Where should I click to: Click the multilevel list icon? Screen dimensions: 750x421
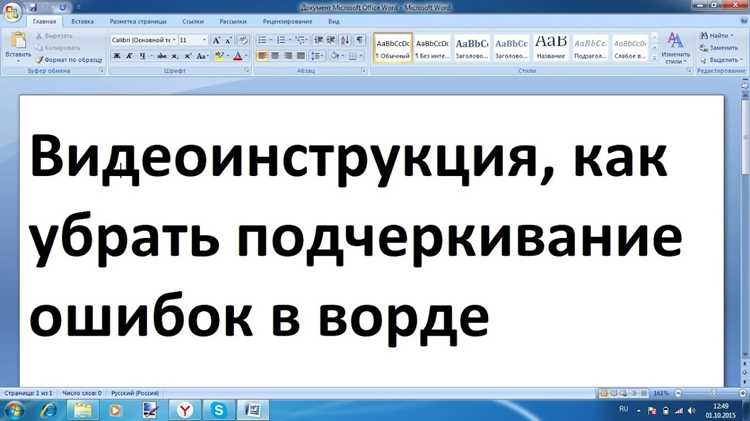click(x=300, y=40)
